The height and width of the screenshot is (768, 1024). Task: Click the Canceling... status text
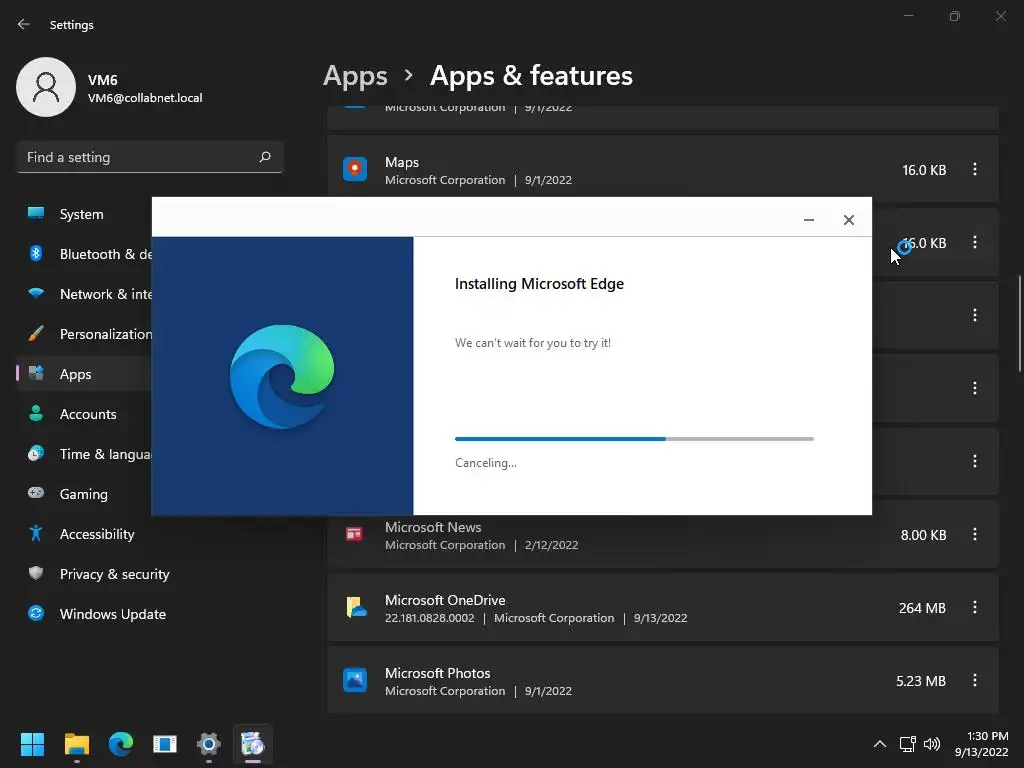[x=486, y=463]
